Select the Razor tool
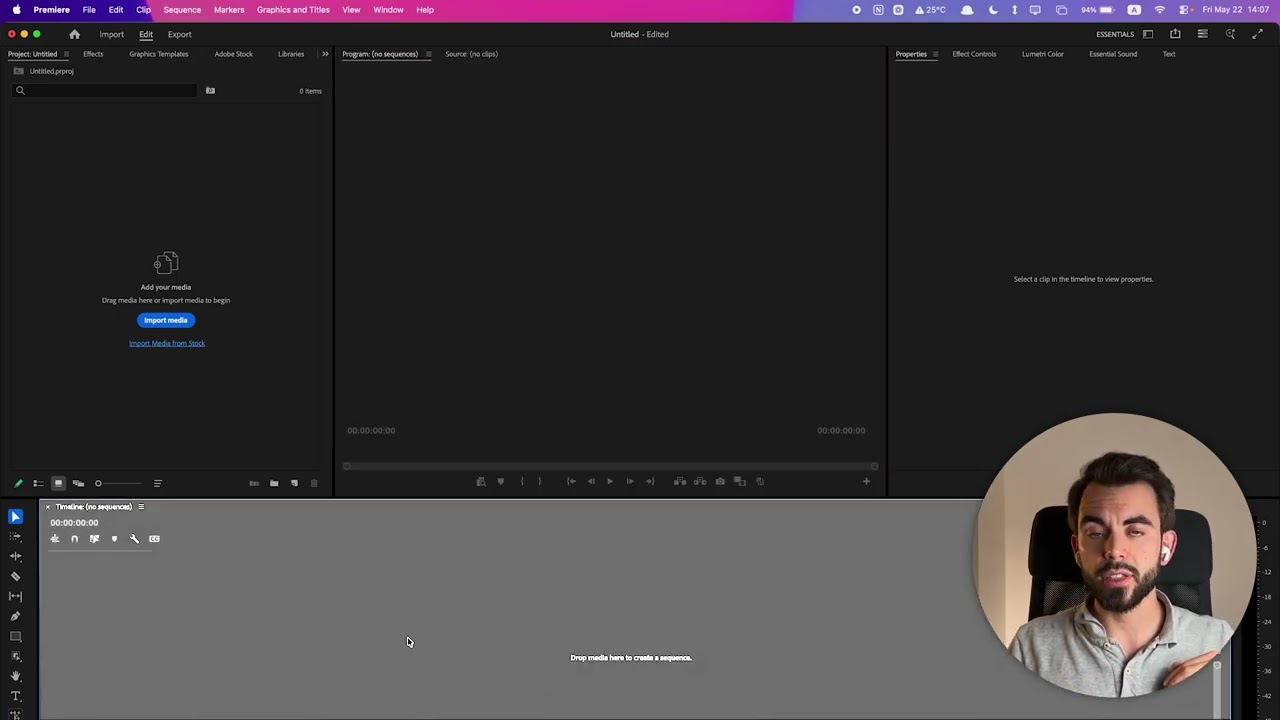Image resolution: width=1280 pixels, height=720 pixels. pos(15,576)
